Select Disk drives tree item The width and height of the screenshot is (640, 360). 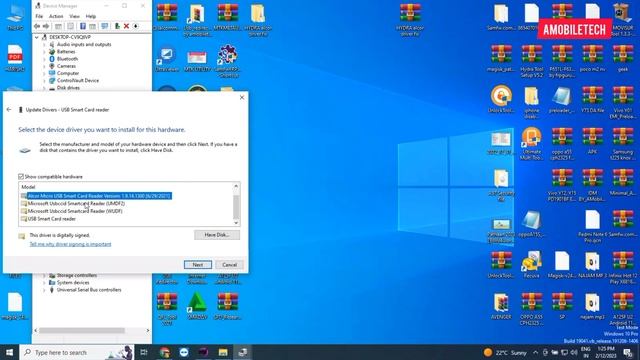click(x=68, y=88)
